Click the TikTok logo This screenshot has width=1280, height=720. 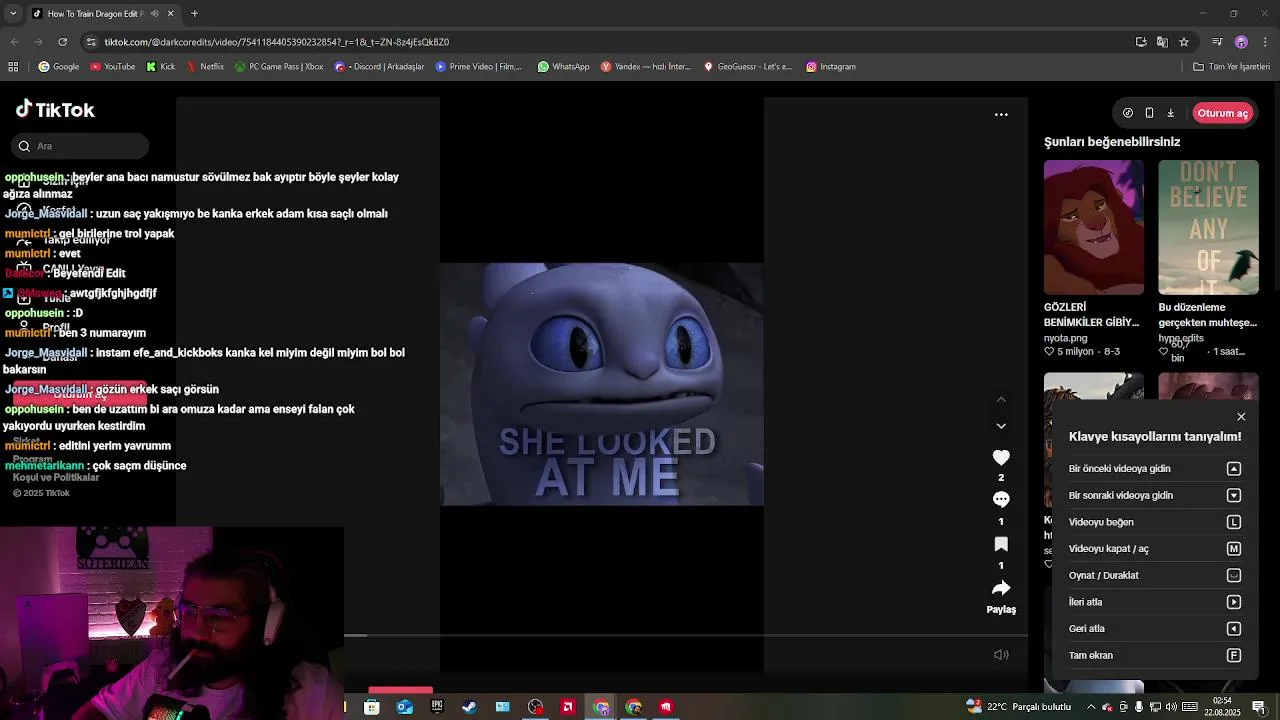(x=55, y=110)
